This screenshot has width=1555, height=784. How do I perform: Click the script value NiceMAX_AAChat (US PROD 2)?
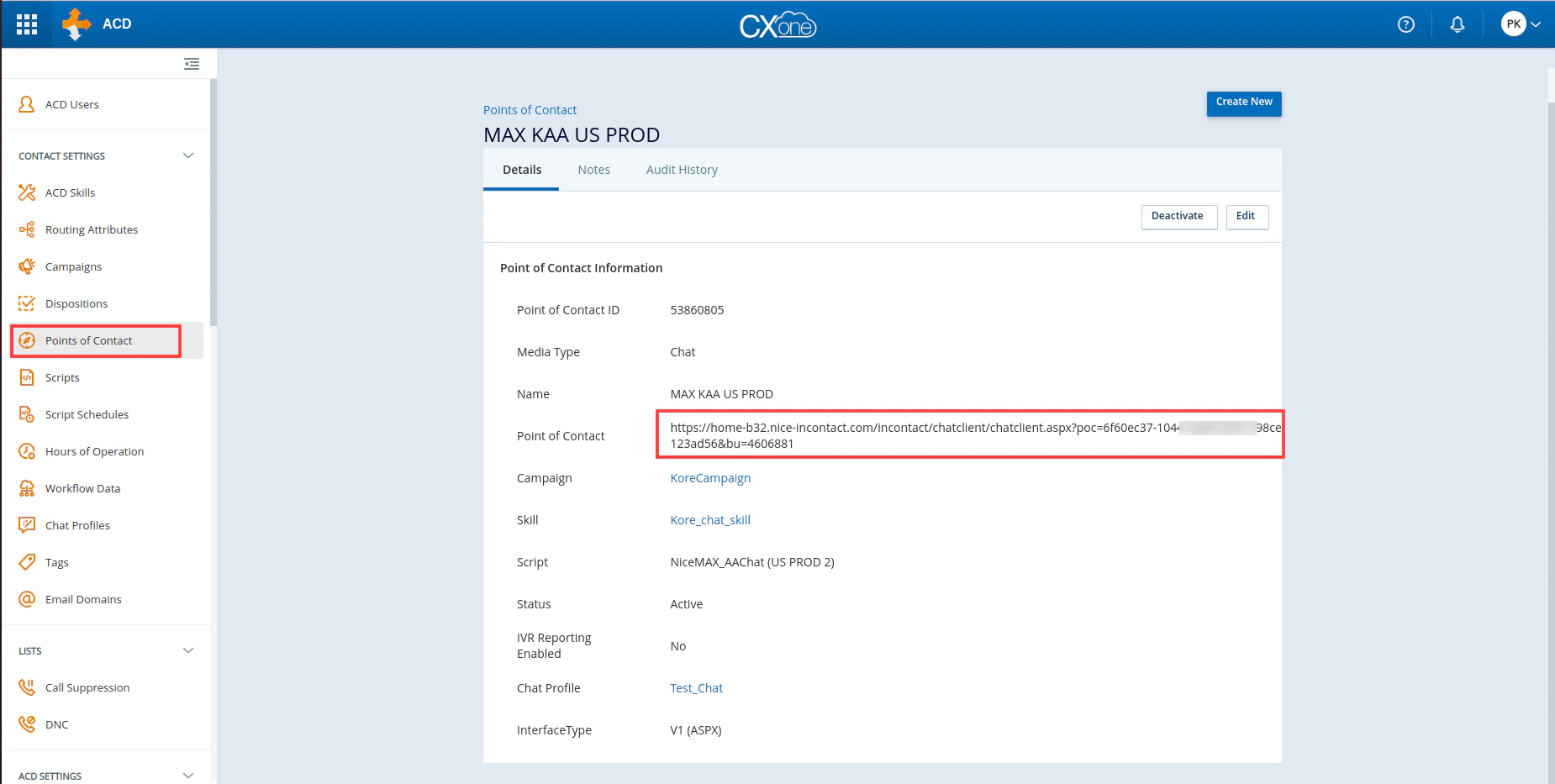[752, 562]
